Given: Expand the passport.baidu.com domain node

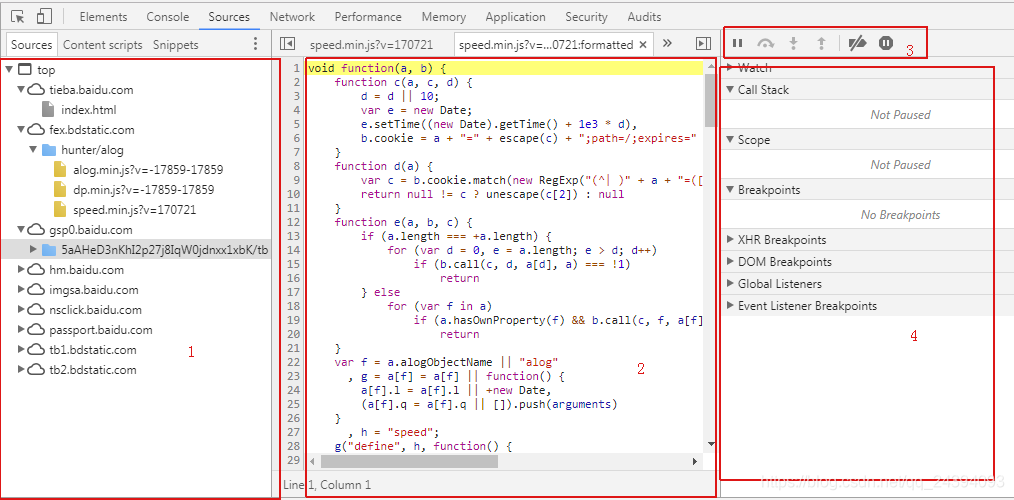Looking at the screenshot, I should [21, 330].
